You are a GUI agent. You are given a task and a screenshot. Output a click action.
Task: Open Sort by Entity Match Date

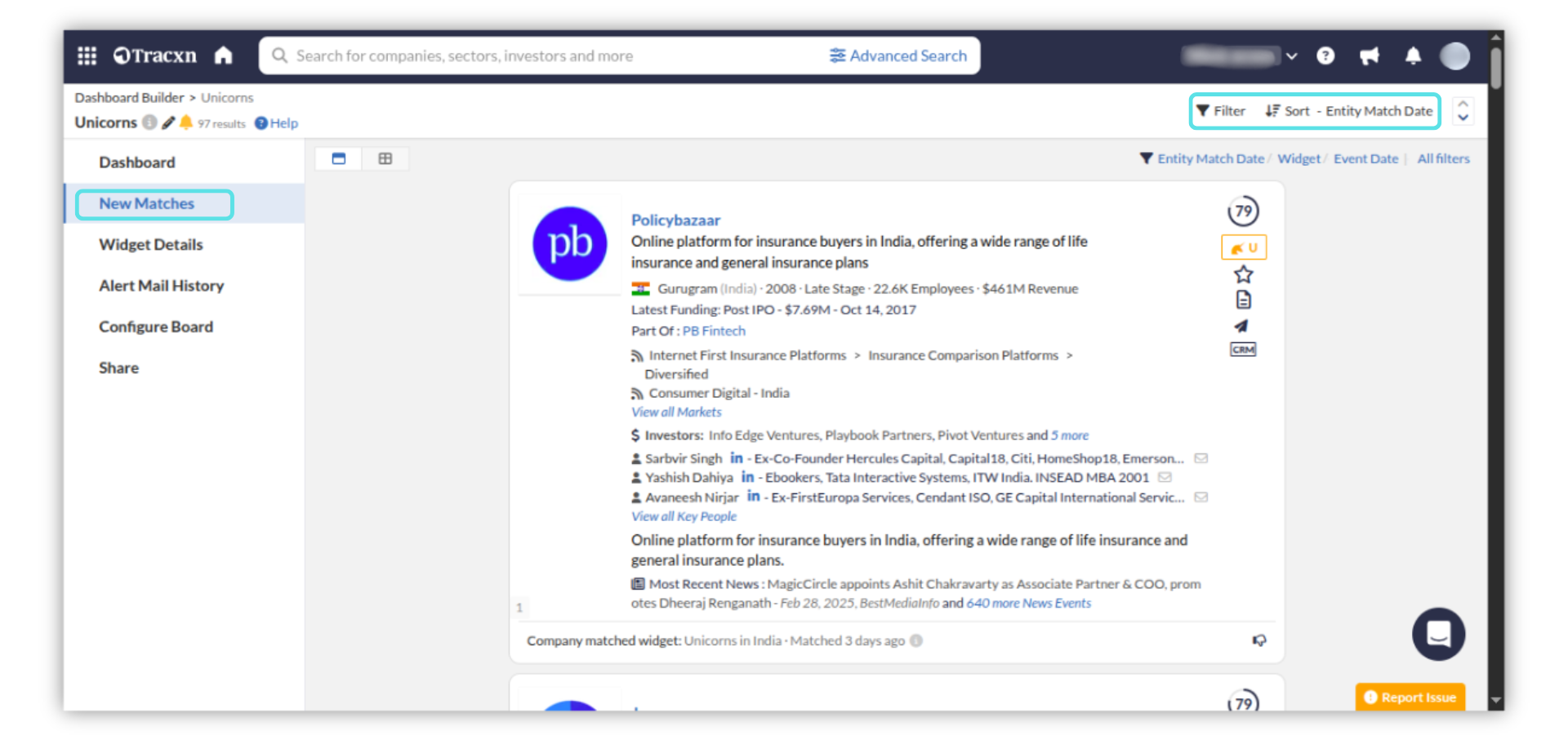coord(1349,111)
